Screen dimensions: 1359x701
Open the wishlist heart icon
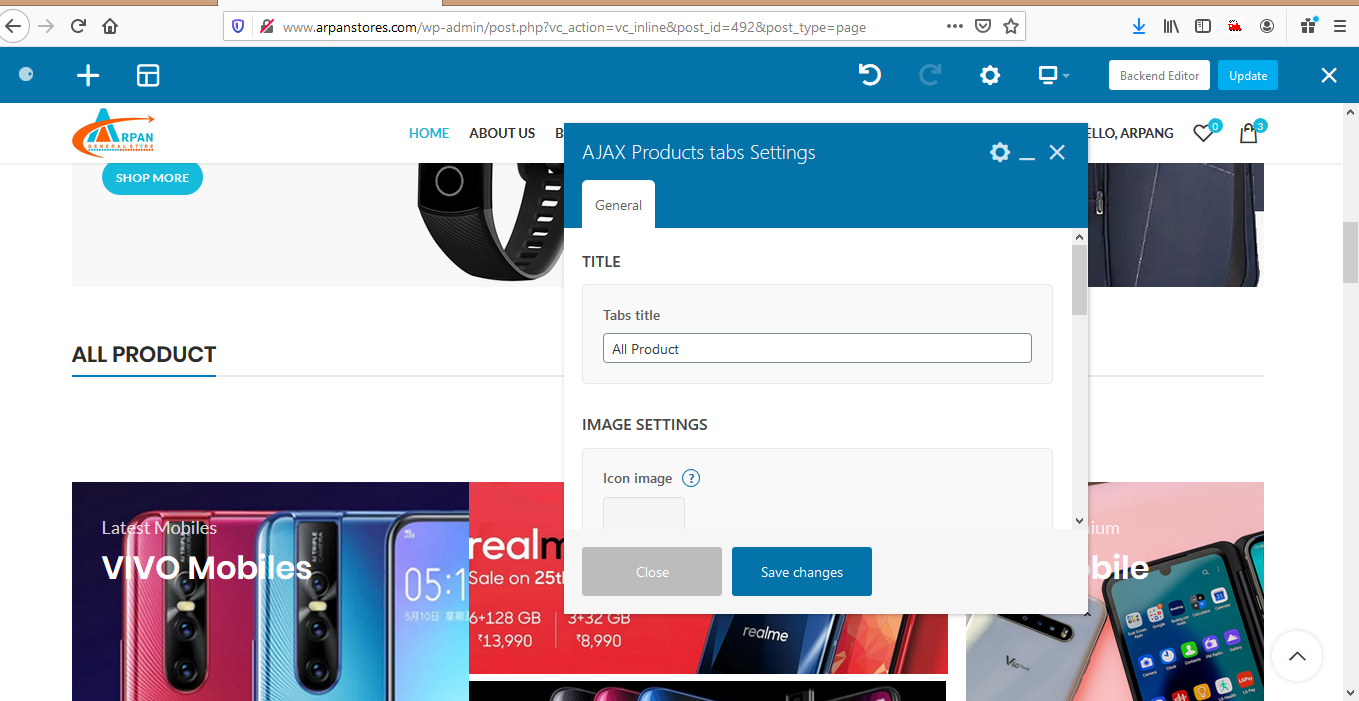click(1203, 133)
